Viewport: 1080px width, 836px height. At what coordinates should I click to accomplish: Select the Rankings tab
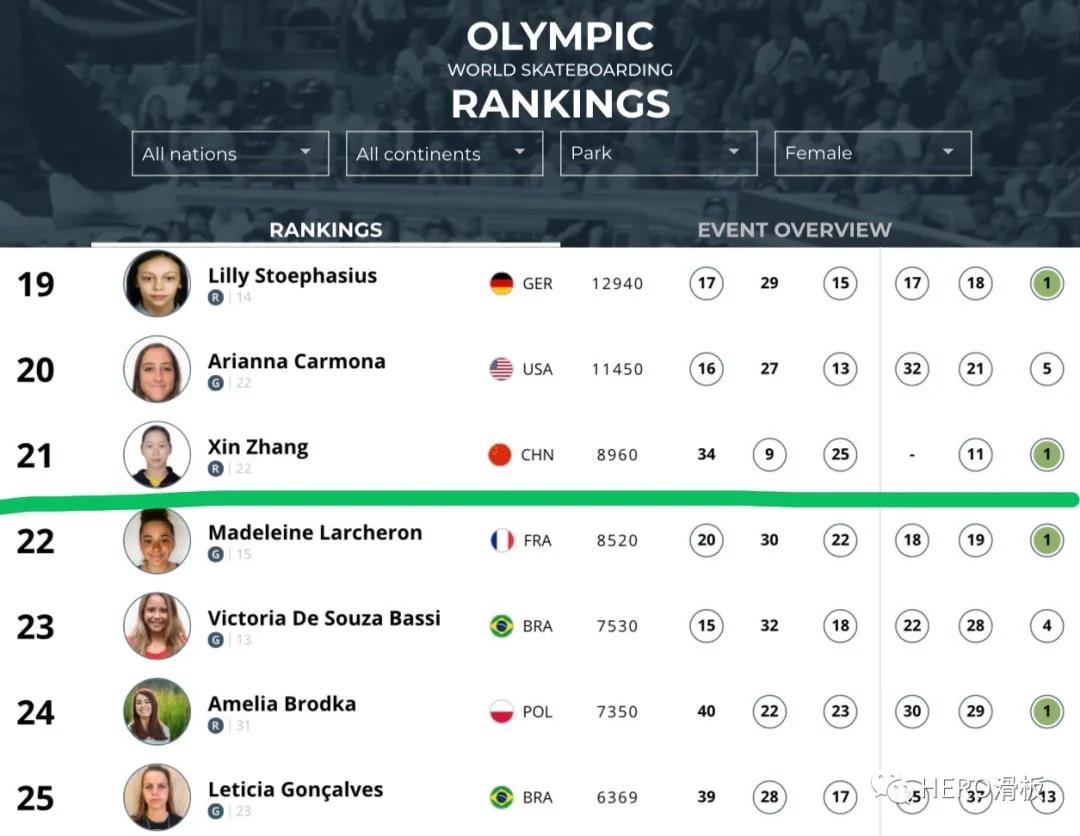tap(326, 230)
